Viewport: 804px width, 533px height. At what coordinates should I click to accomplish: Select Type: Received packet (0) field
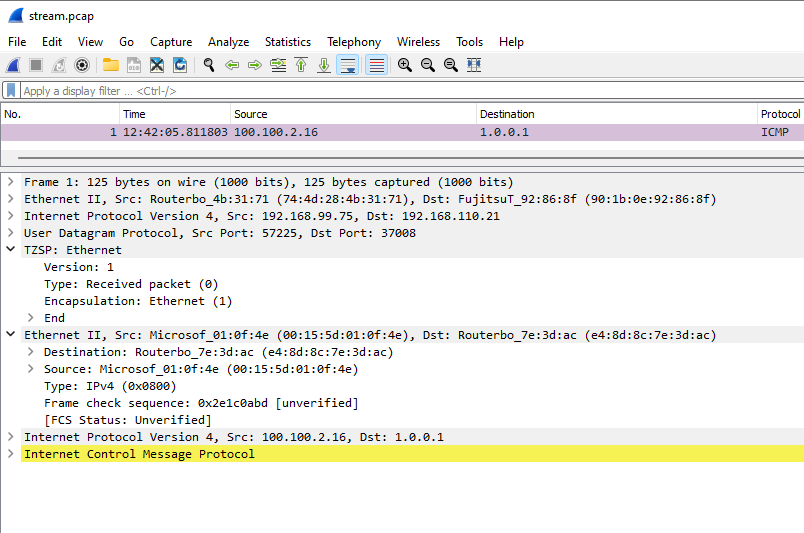click(x=131, y=284)
